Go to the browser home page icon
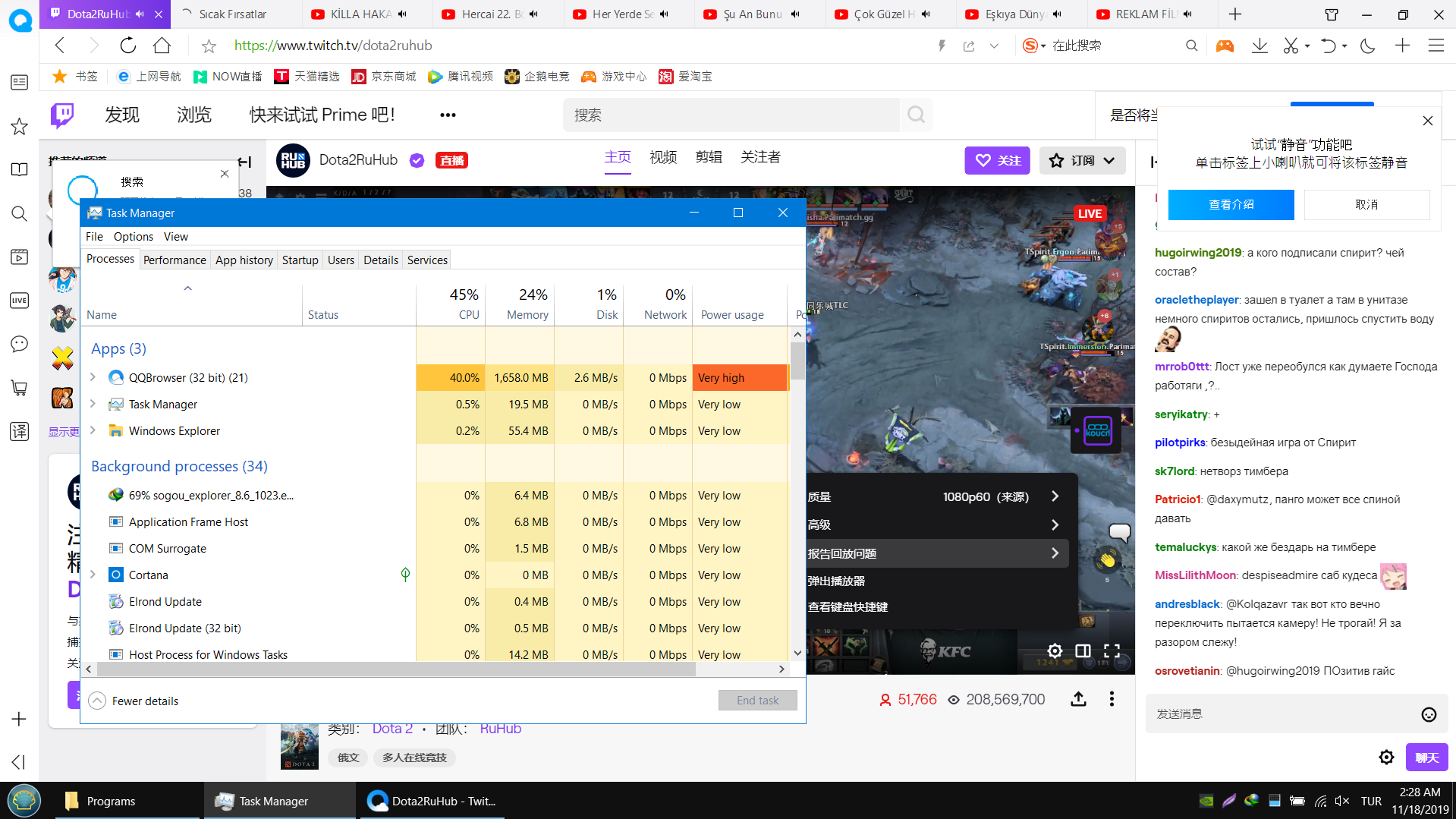Viewport: 1456px width, 819px height. pyautogui.click(x=162, y=46)
